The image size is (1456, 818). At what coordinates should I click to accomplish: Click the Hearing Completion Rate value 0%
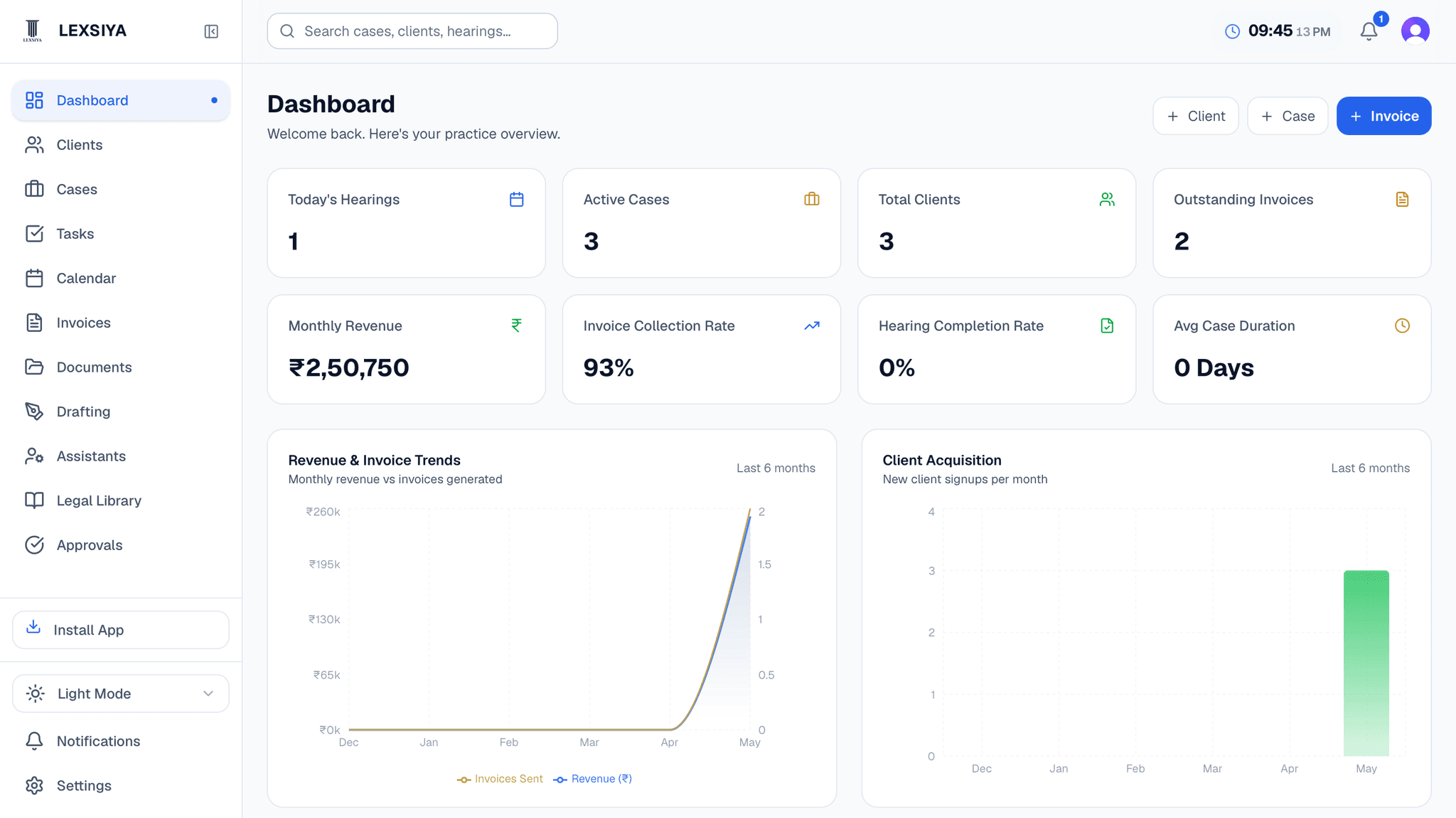coord(896,367)
